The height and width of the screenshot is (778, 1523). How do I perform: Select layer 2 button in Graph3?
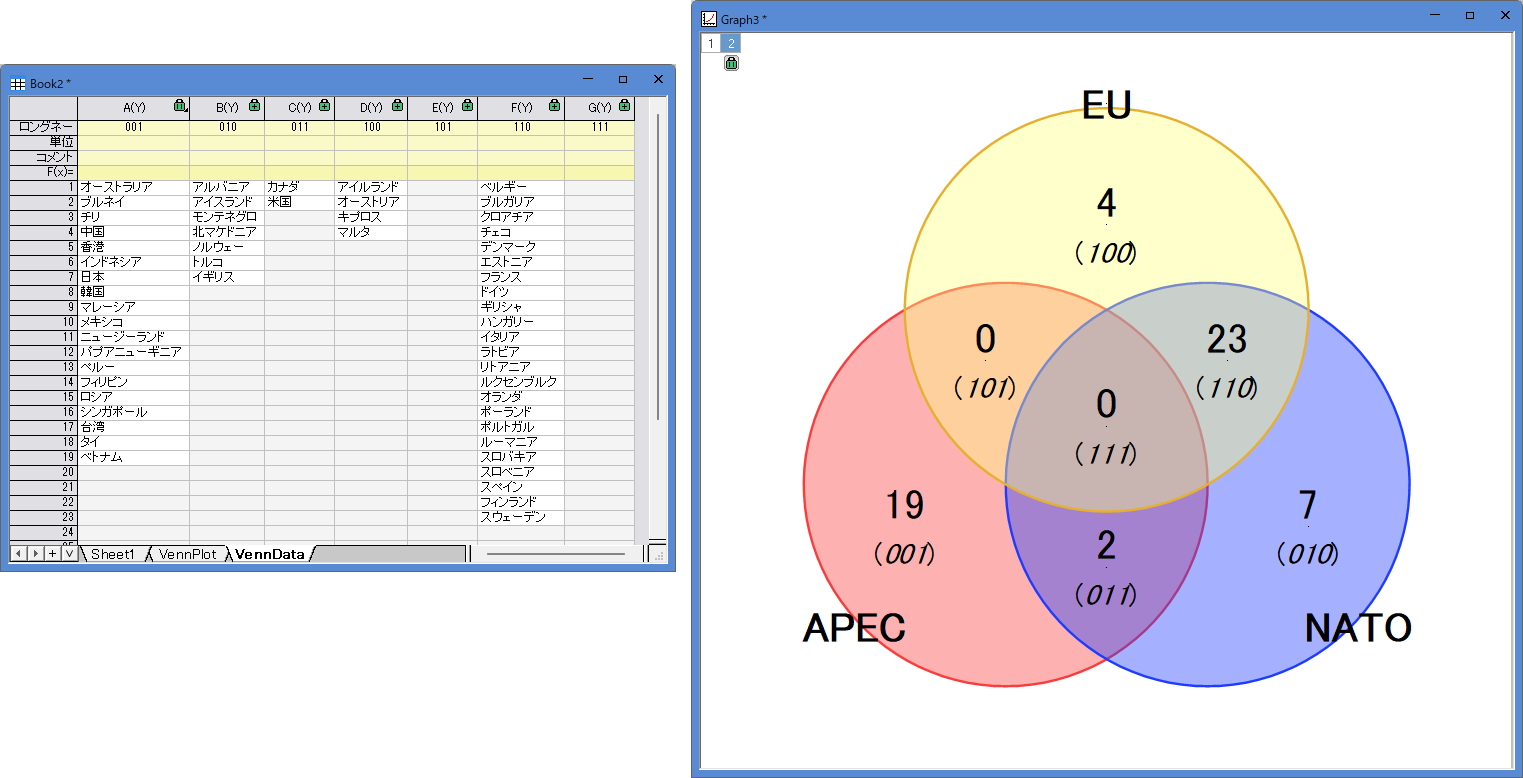point(731,43)
